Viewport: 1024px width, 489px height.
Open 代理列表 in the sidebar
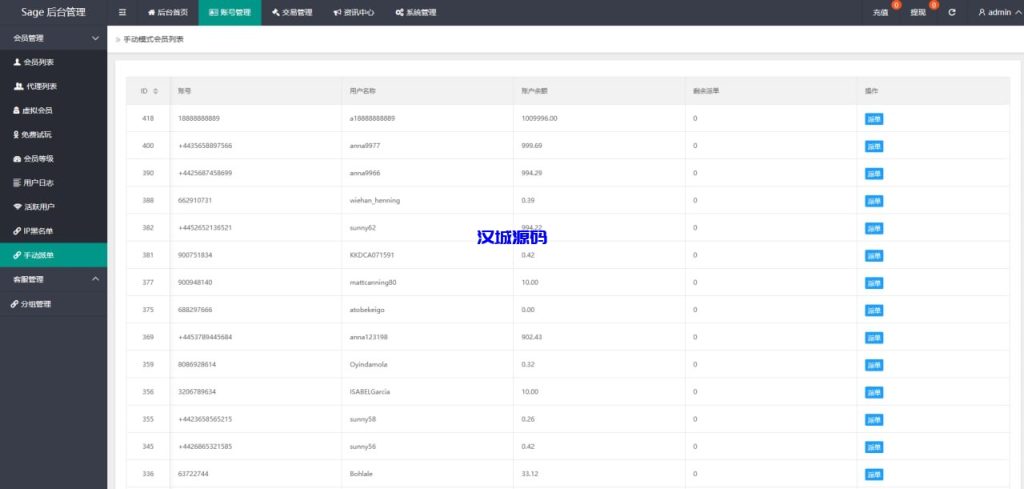(x=41, y=86)
